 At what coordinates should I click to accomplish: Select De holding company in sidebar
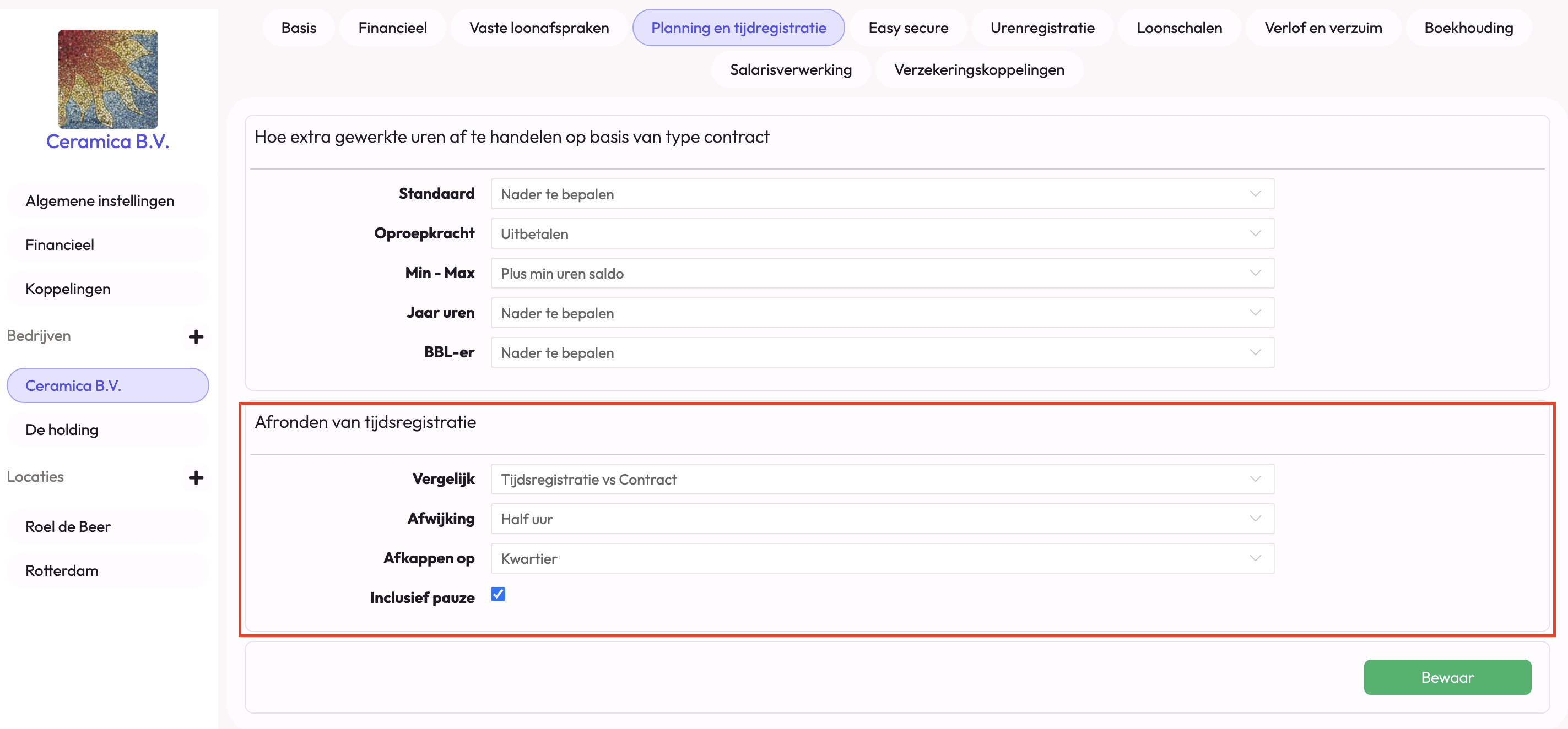pos(62,429)
